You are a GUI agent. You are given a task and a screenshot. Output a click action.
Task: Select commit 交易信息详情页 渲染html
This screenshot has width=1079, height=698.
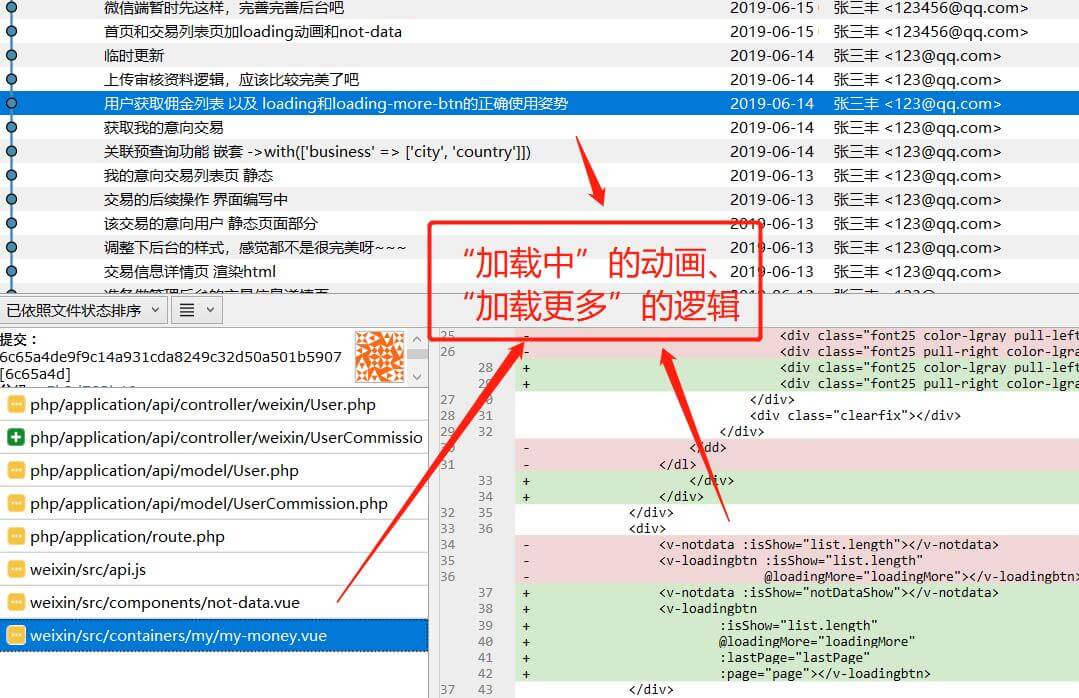tap(189, 271)
